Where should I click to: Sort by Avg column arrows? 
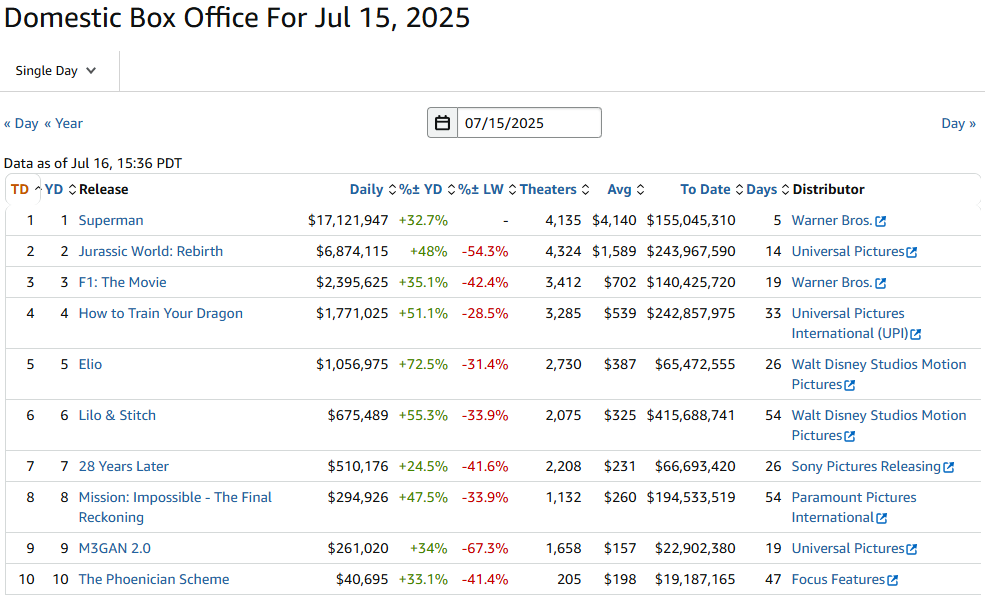tap(640, 189)
